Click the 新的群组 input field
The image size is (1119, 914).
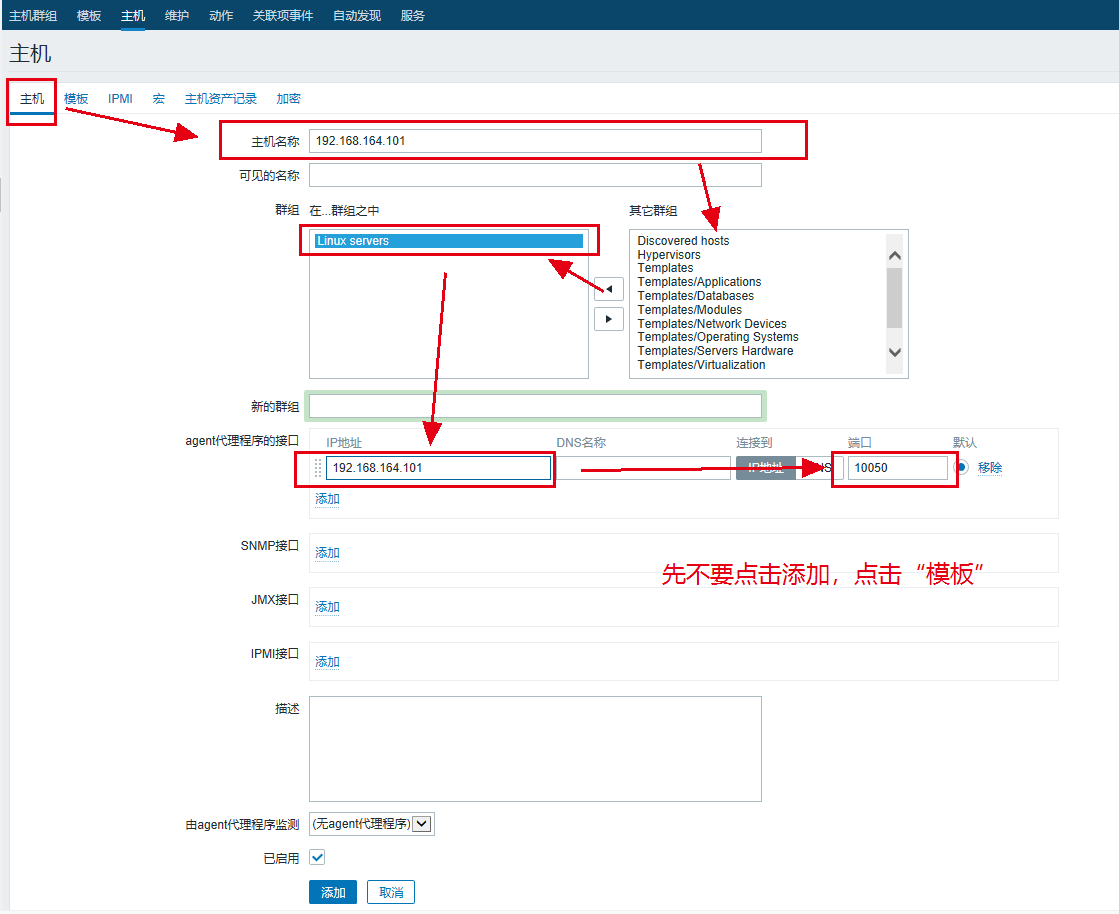(535, 406)
